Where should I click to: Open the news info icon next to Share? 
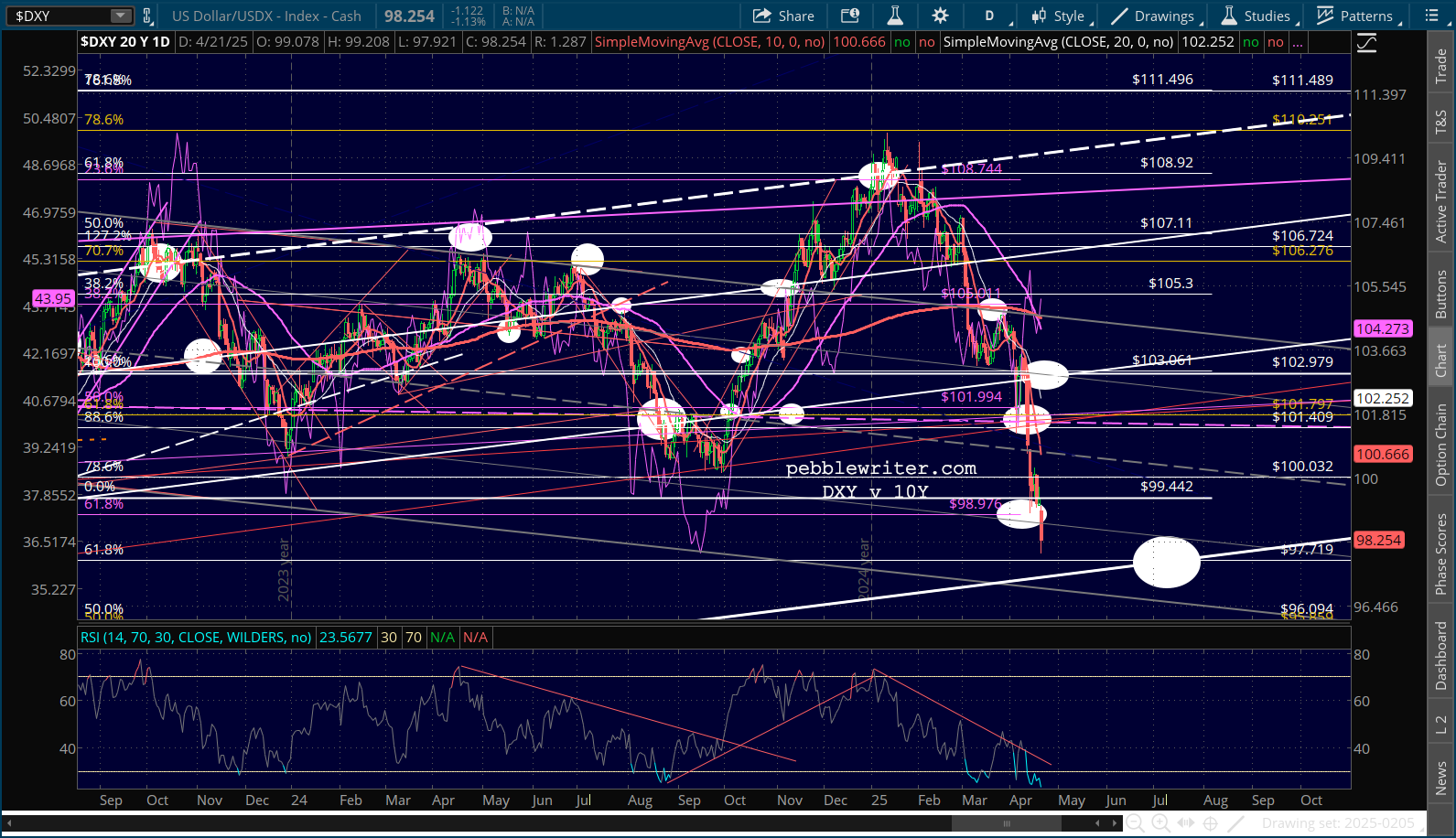click(x=850, y=16)
